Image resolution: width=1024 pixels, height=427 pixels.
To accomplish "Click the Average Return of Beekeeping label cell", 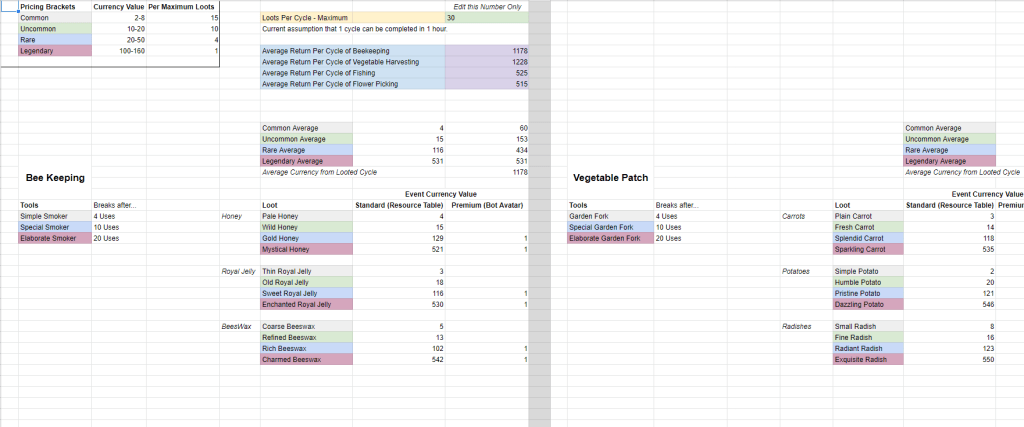I will click(x=325, y=51).
